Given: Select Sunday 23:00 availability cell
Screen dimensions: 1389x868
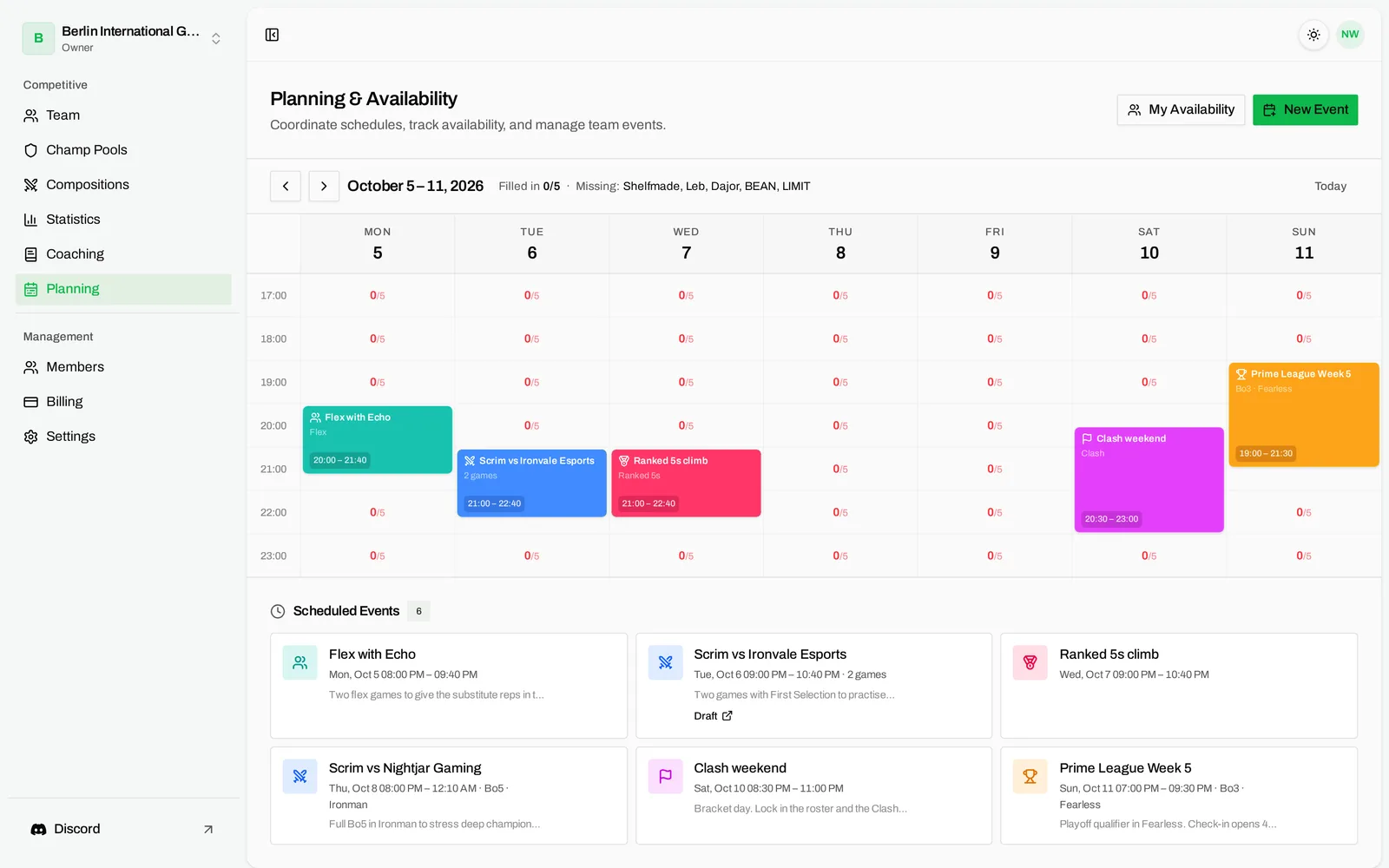Looking at the screenshot, I should click(1304, 556).
